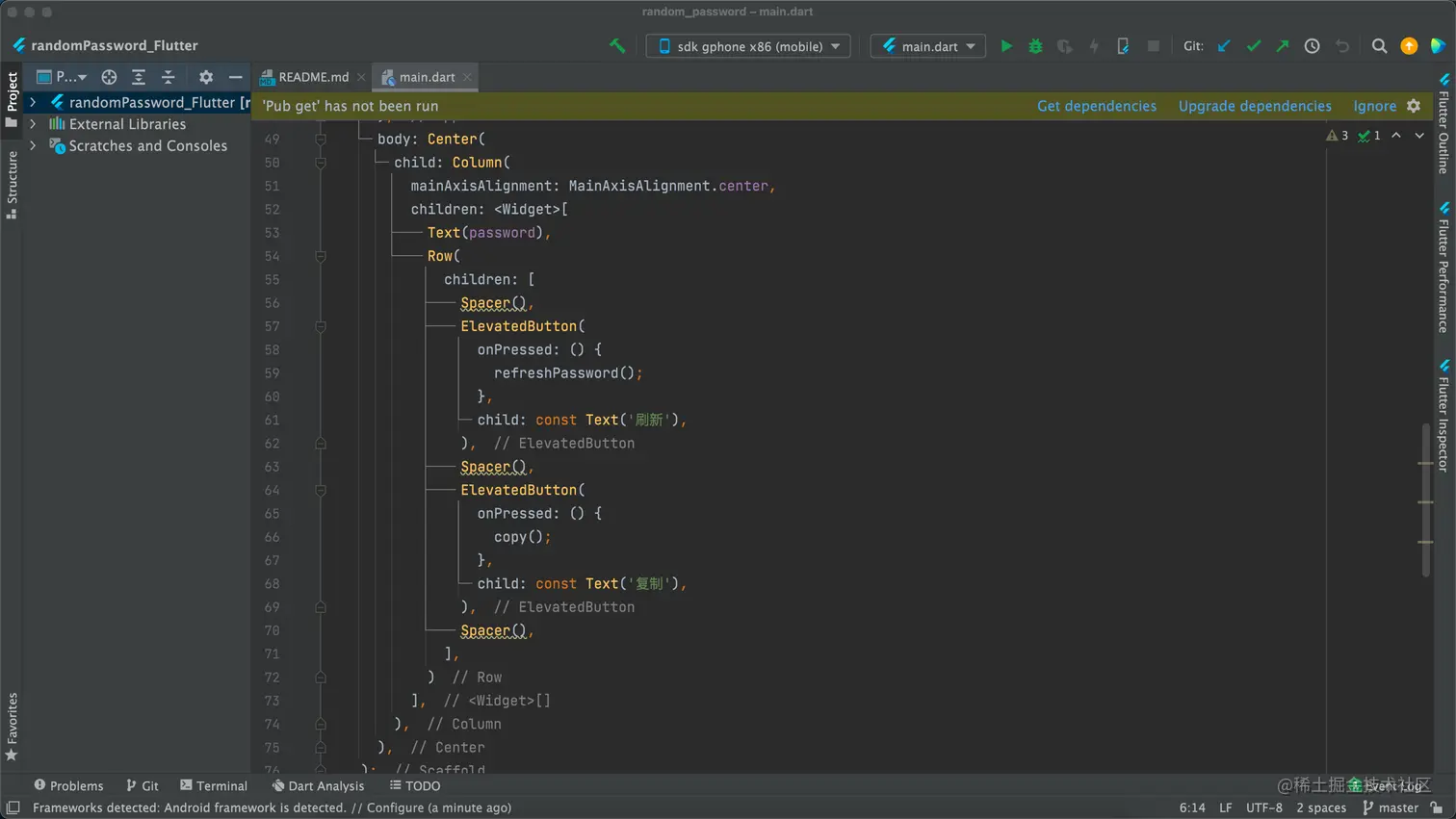Open the Terminal tool tab
The width and height of the screenshot is (1456, 819).
[x=214, y=786]
